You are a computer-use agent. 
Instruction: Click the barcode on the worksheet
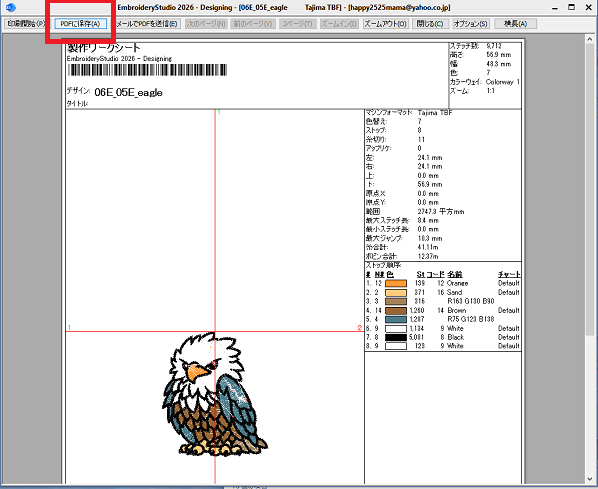[x=147, y=70]
